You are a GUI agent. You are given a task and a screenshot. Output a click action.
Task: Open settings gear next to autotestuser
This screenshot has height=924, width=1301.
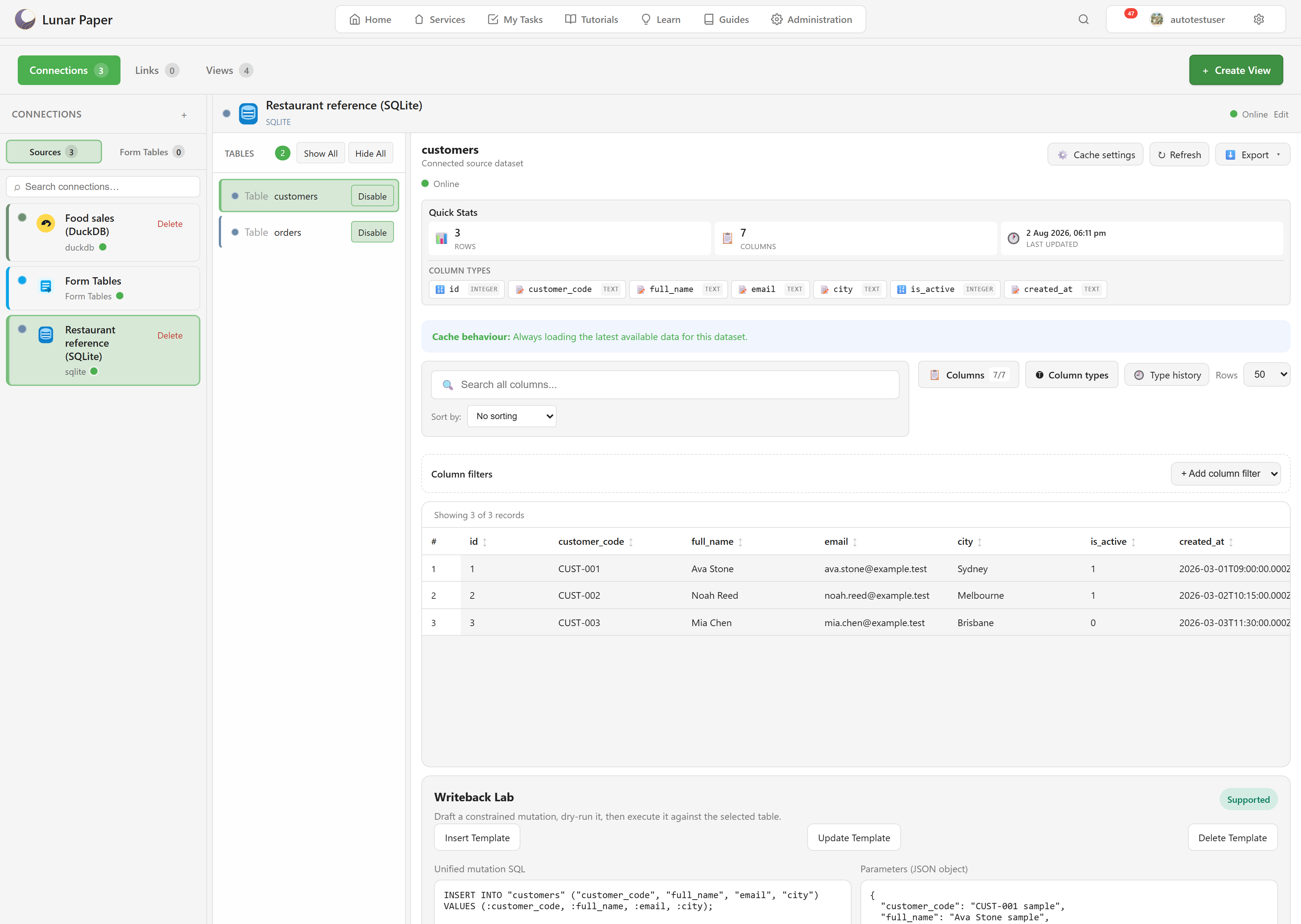coord(1258,19)
